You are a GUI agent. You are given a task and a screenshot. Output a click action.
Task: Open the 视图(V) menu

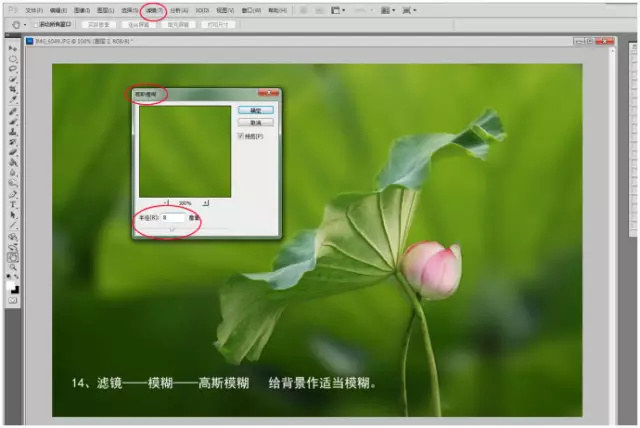[x=225, y=10]
